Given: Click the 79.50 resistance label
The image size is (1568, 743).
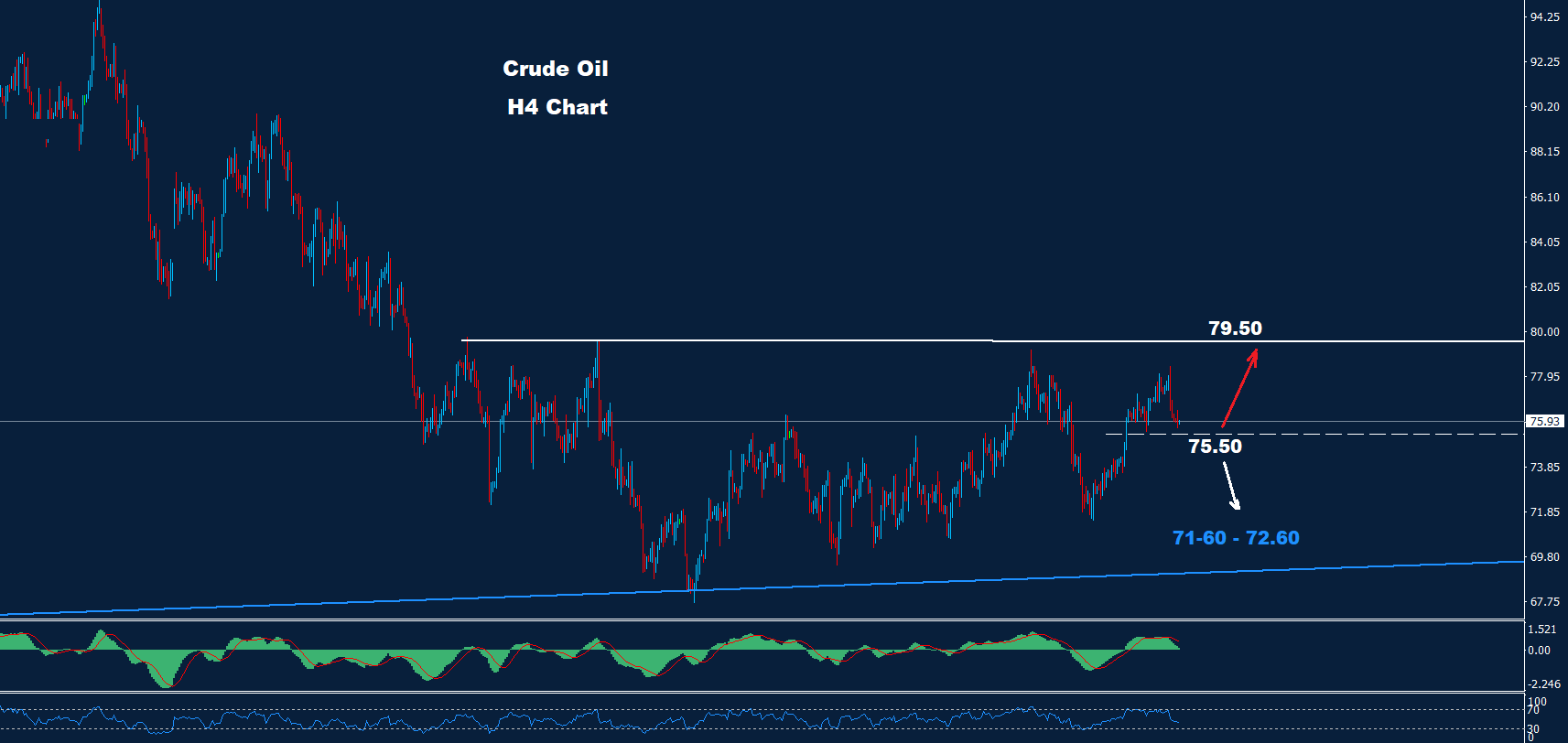Looking at the screenshot, I should coord(1235,328).
